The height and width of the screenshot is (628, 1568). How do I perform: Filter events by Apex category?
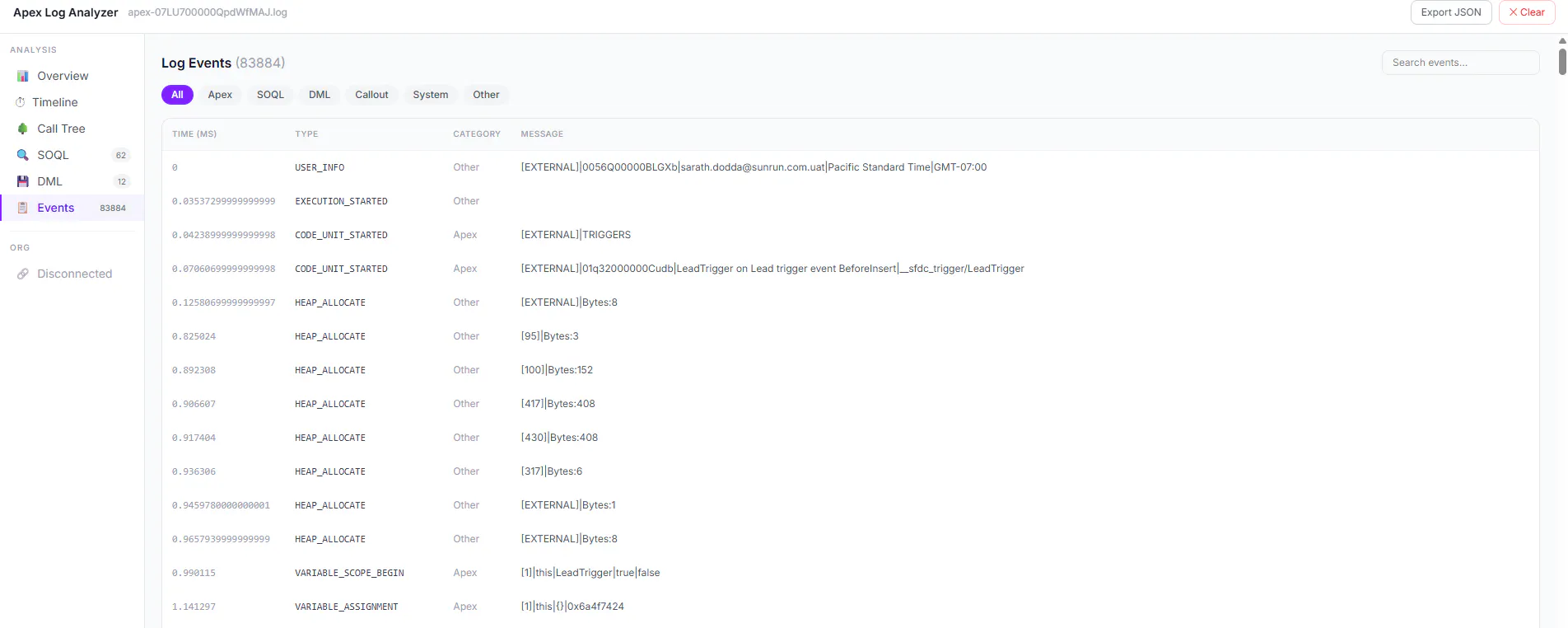pyautogui.click(x=220, y=95)
